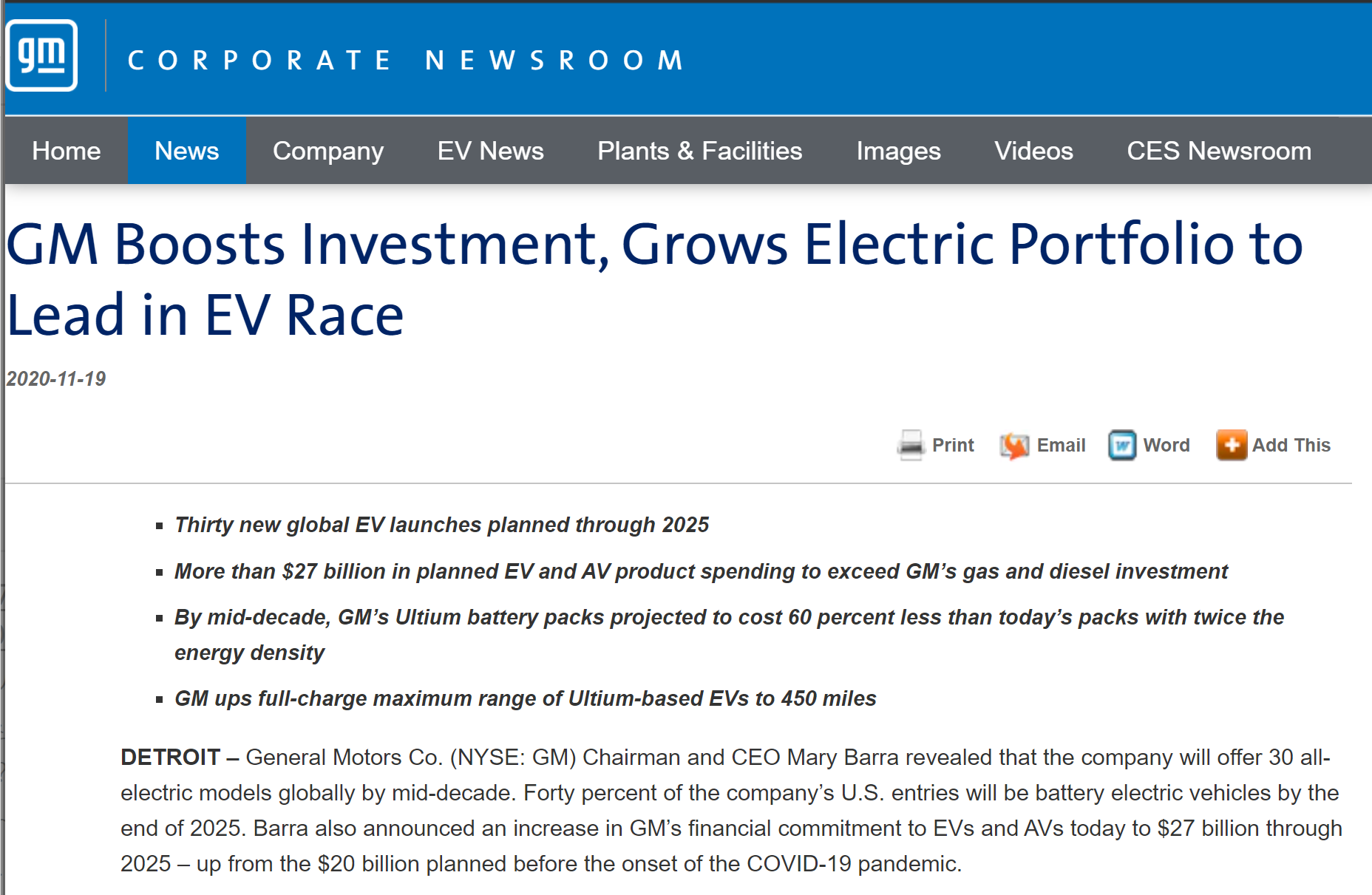1372x895 pixels.
Task: Click bullet 'Thirty new global EV launches'
Action: (x=441, y=525)
